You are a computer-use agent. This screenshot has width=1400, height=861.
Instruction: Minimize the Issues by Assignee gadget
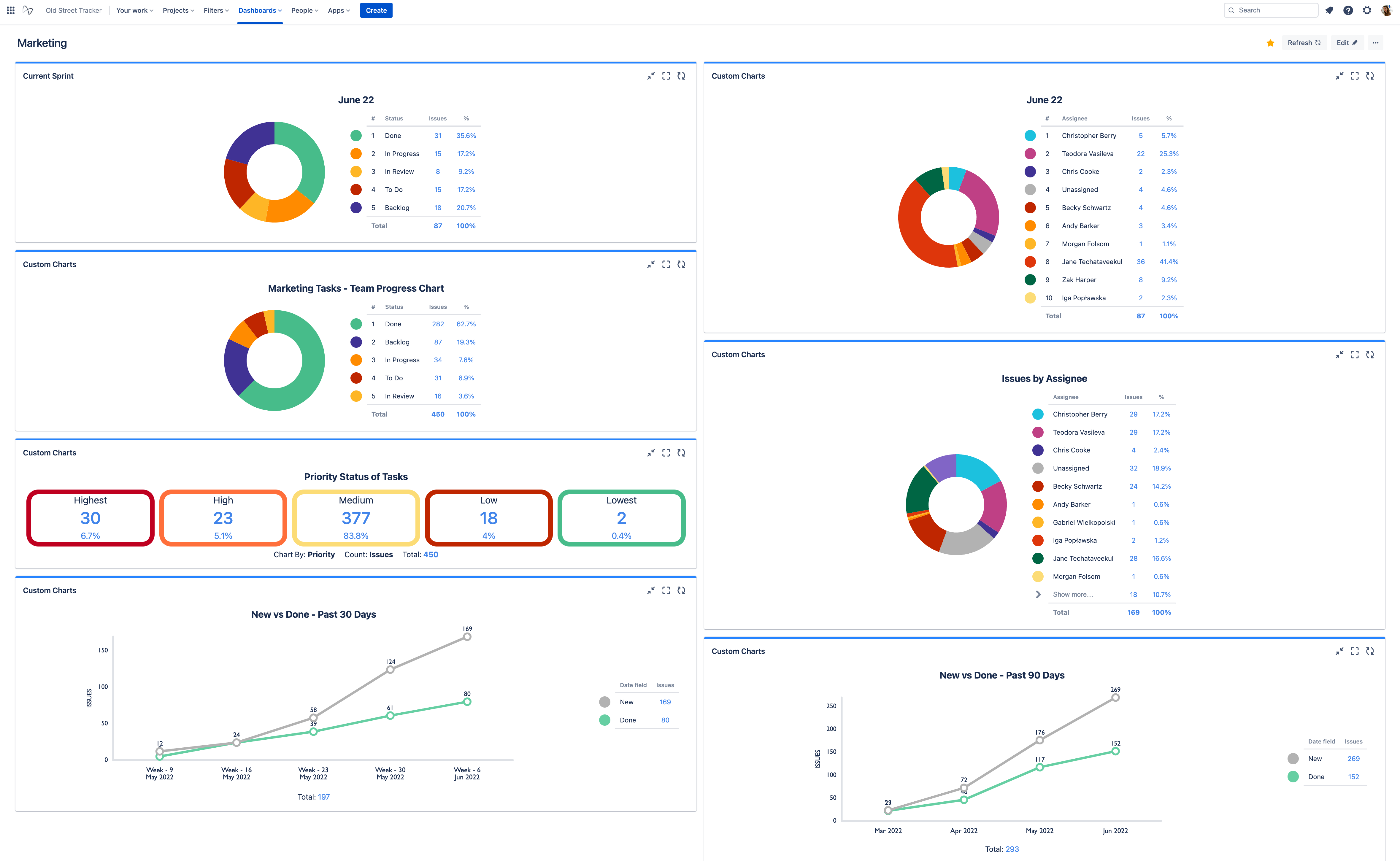pyautogui.click(x=1340, y=354)
